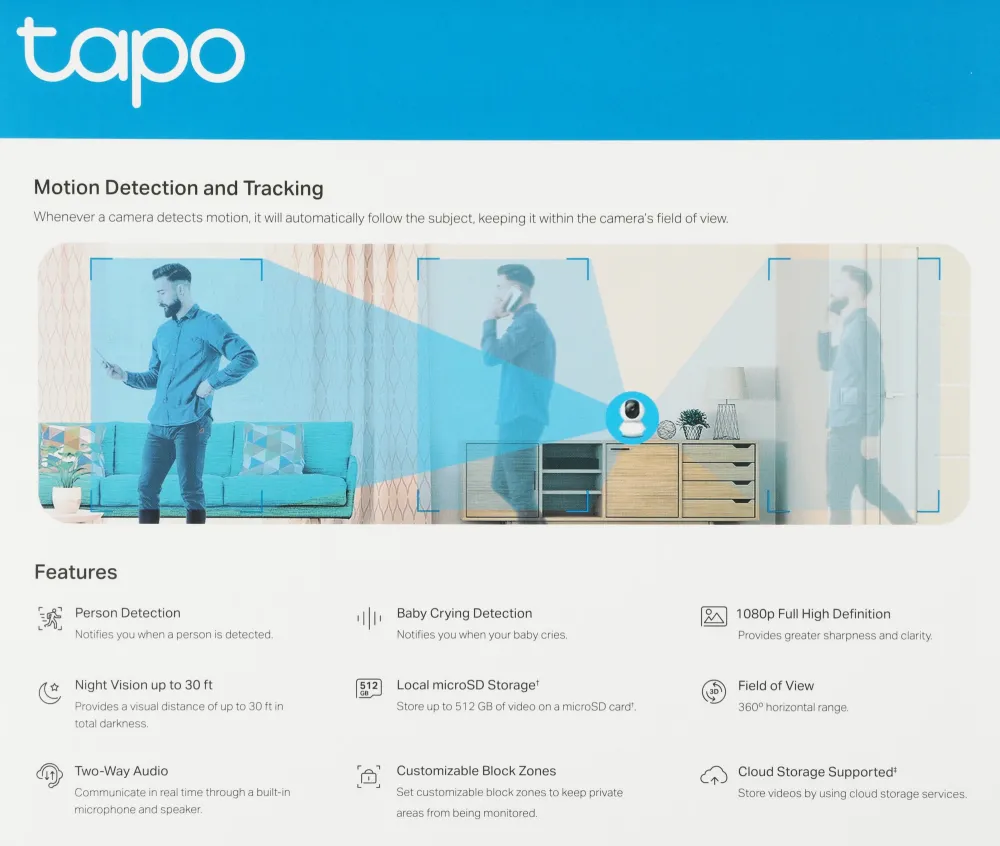Select "Notifies you when a person is detected."
This screenshot has height=846, width=1000.
[174, 634]
